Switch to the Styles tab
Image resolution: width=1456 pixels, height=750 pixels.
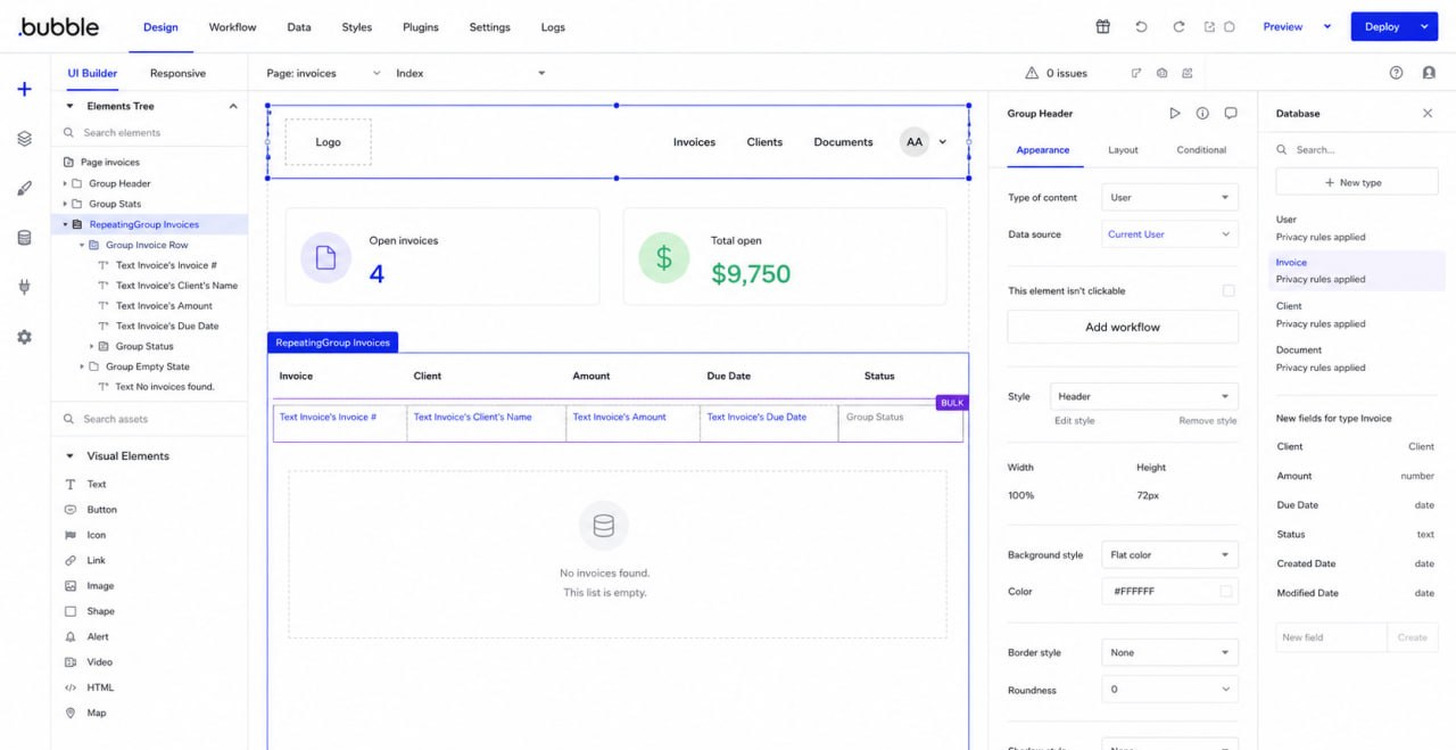click(356, 27)
